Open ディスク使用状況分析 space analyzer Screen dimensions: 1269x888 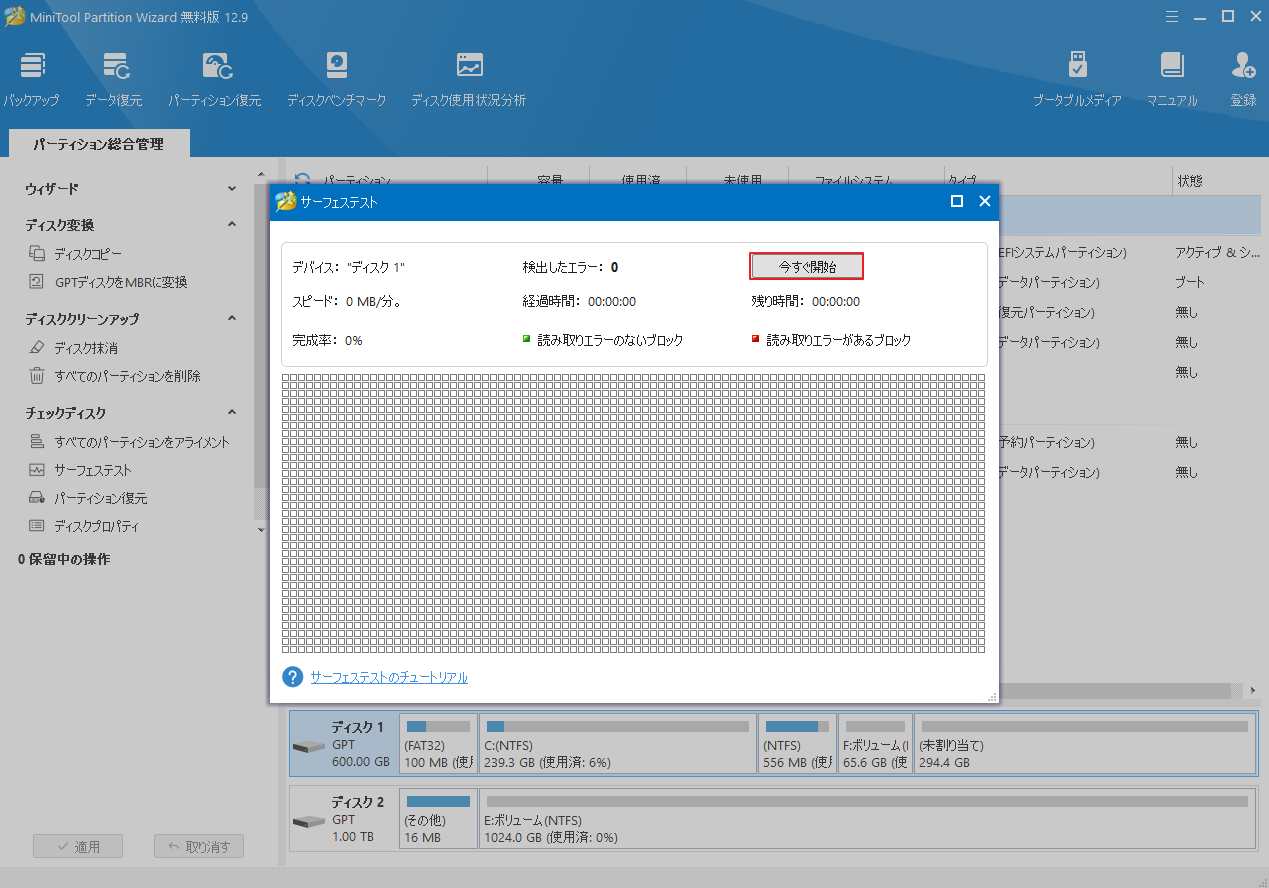click(x=469, y=80)
